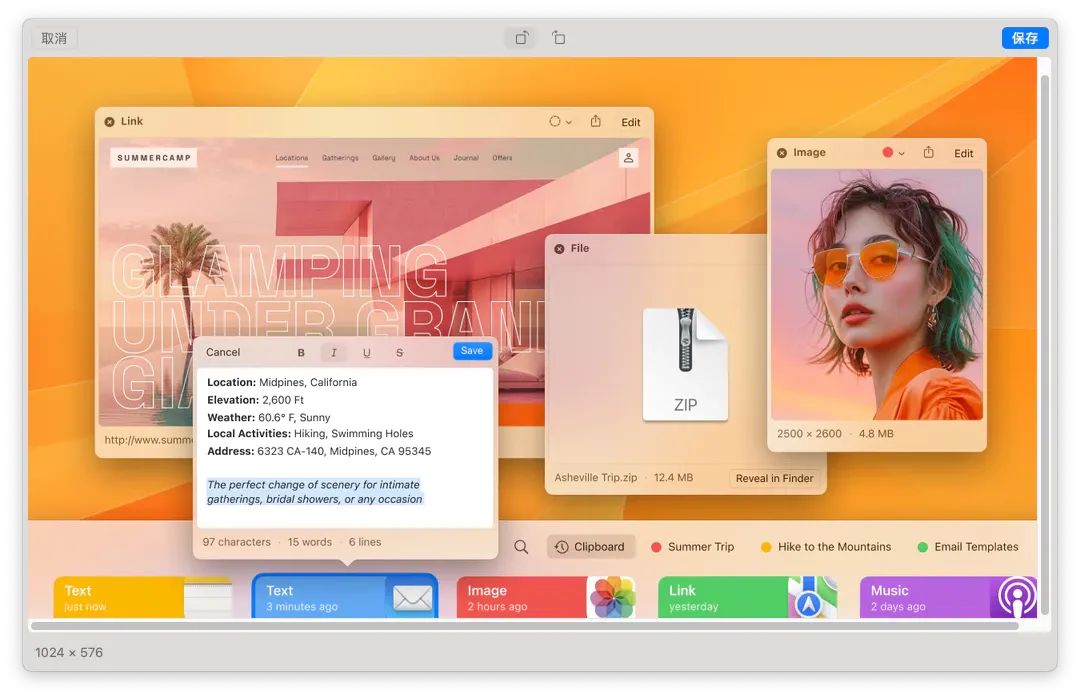Viewport: 1080px width, 698px height.
Task: Click the share icon in Link window
Action: pos(596,121)
